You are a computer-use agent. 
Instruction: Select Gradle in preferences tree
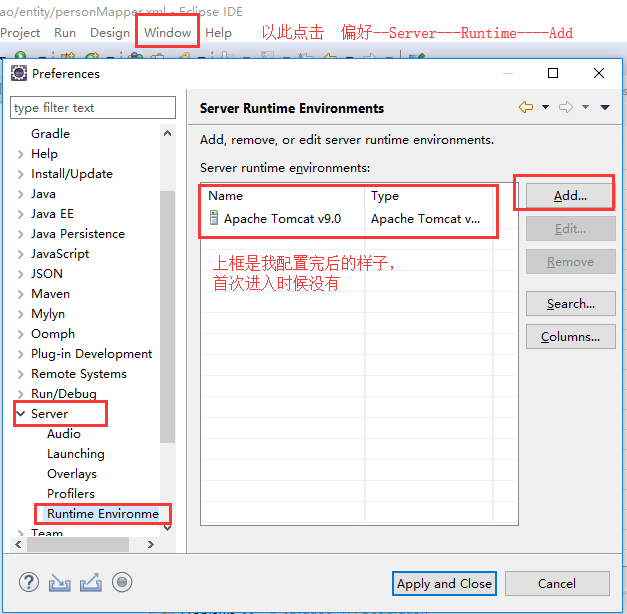50,134
